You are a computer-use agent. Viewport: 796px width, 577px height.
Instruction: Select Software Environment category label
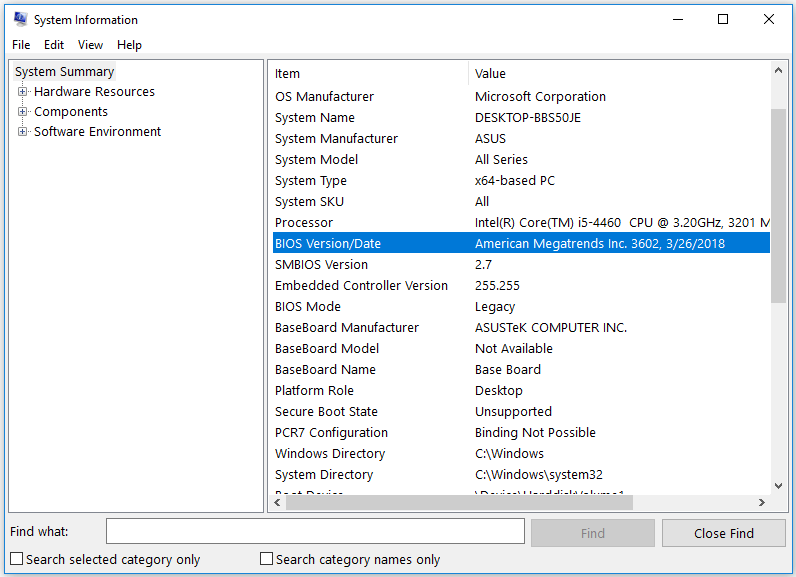(97, 131)
